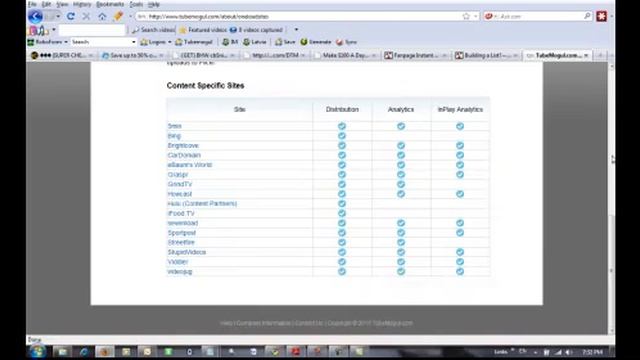This screenshot has width=640, height=360.
Task: Open the StupidVideos site link
Action: point(187,252)
